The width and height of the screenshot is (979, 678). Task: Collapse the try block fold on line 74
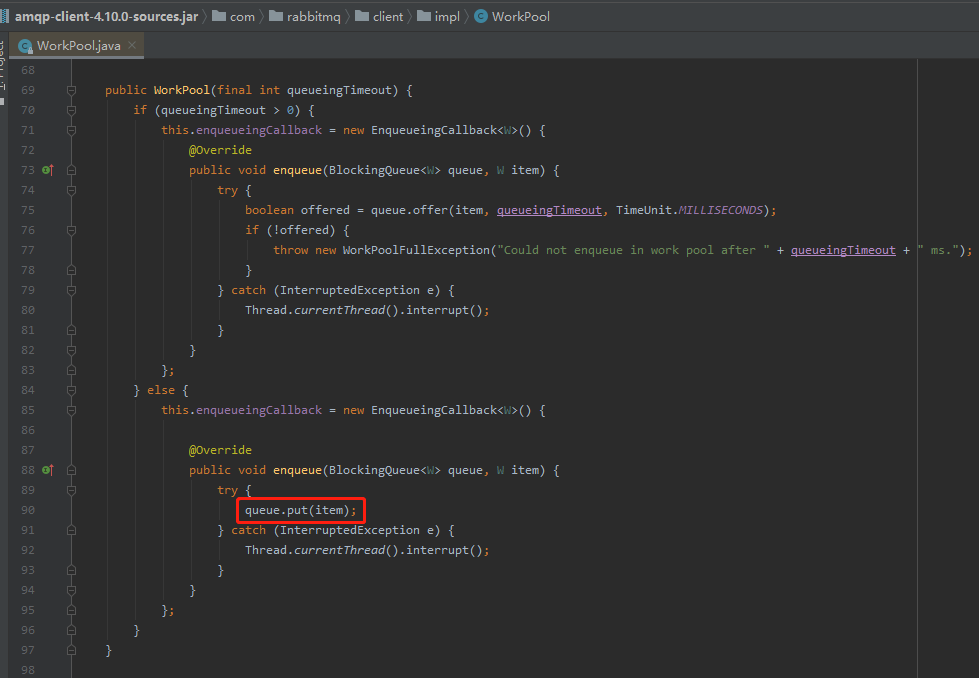coord(71,190)
